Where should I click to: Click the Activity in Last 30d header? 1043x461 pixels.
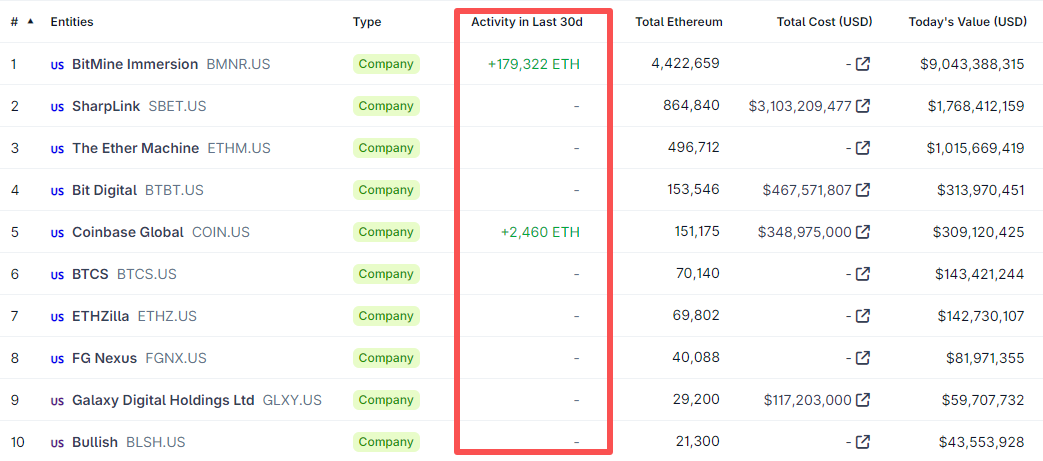click(x=526, y=22)
